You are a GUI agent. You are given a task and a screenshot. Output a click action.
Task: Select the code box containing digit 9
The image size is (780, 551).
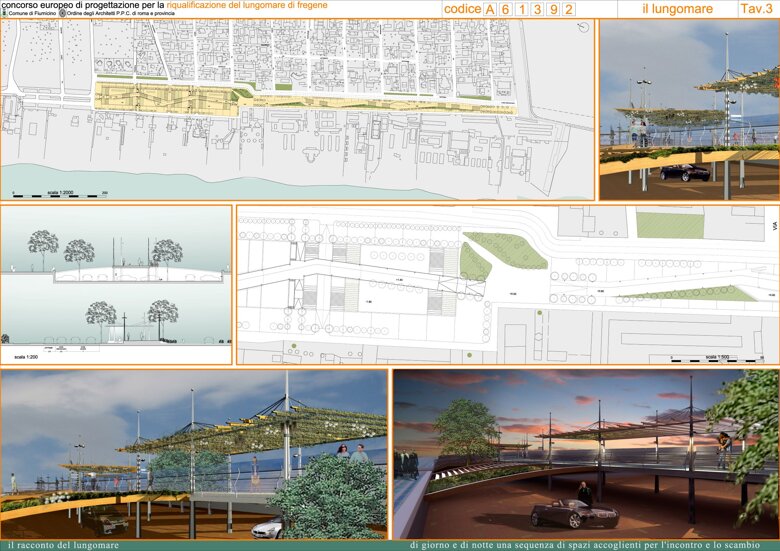coord(553,9)
